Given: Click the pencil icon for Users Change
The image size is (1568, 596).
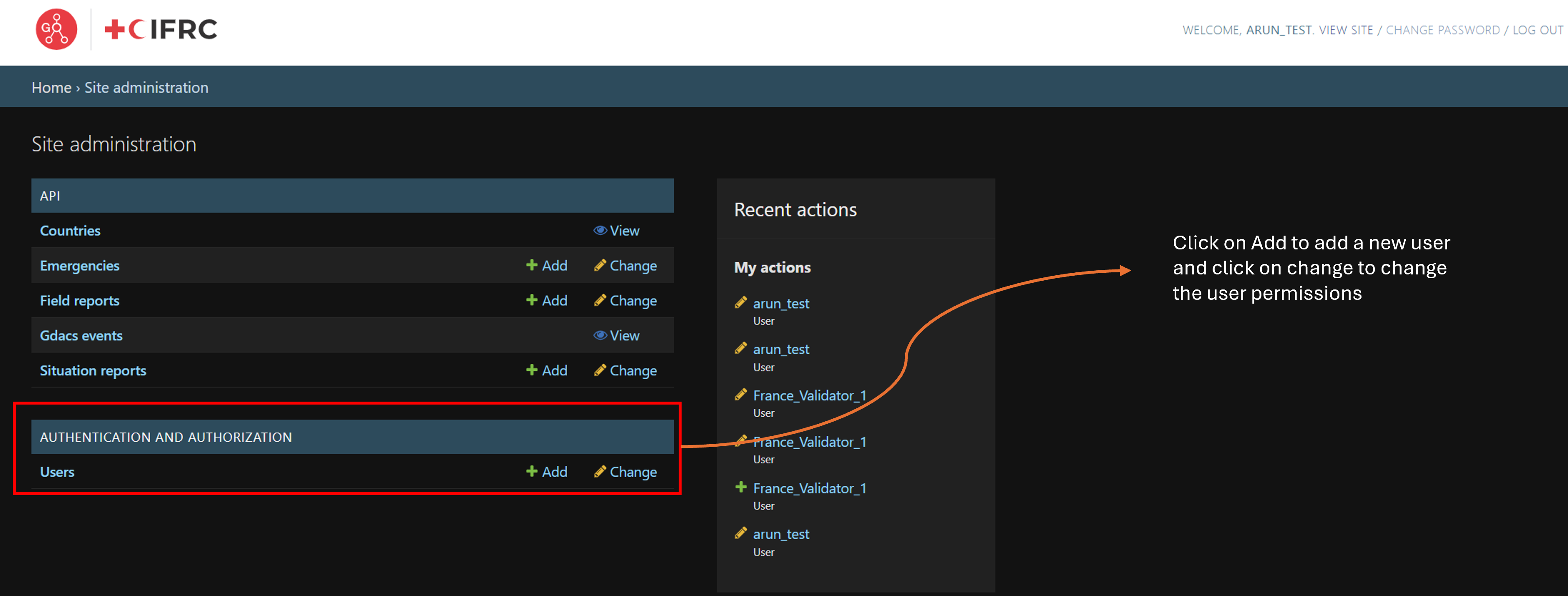Looking at the screenshot, I should point(599,472).
